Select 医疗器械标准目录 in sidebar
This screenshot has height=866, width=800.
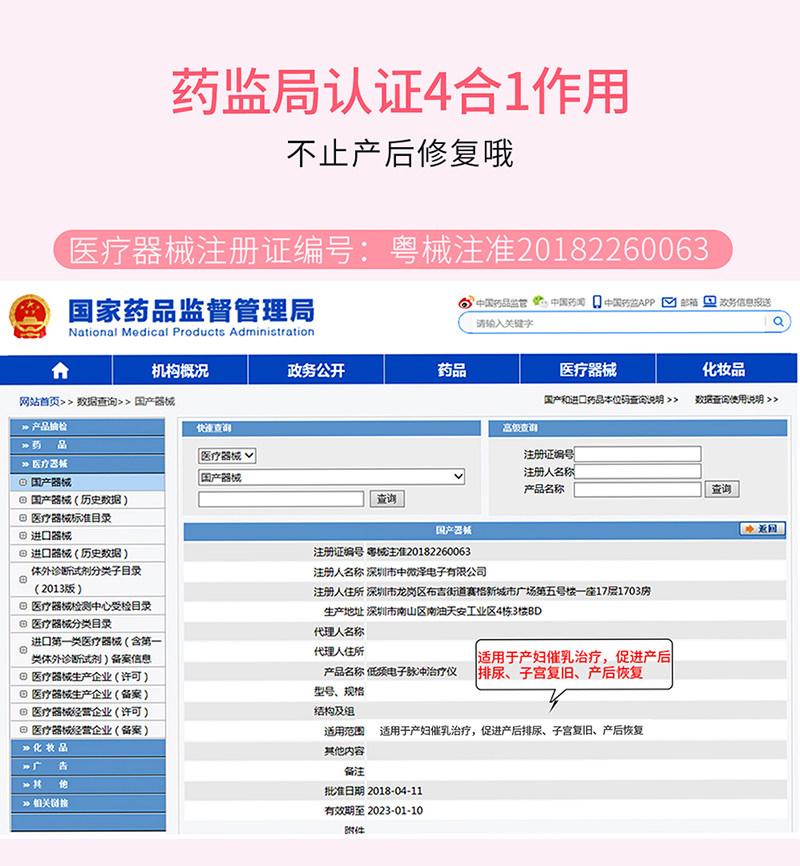pos(87,518)
